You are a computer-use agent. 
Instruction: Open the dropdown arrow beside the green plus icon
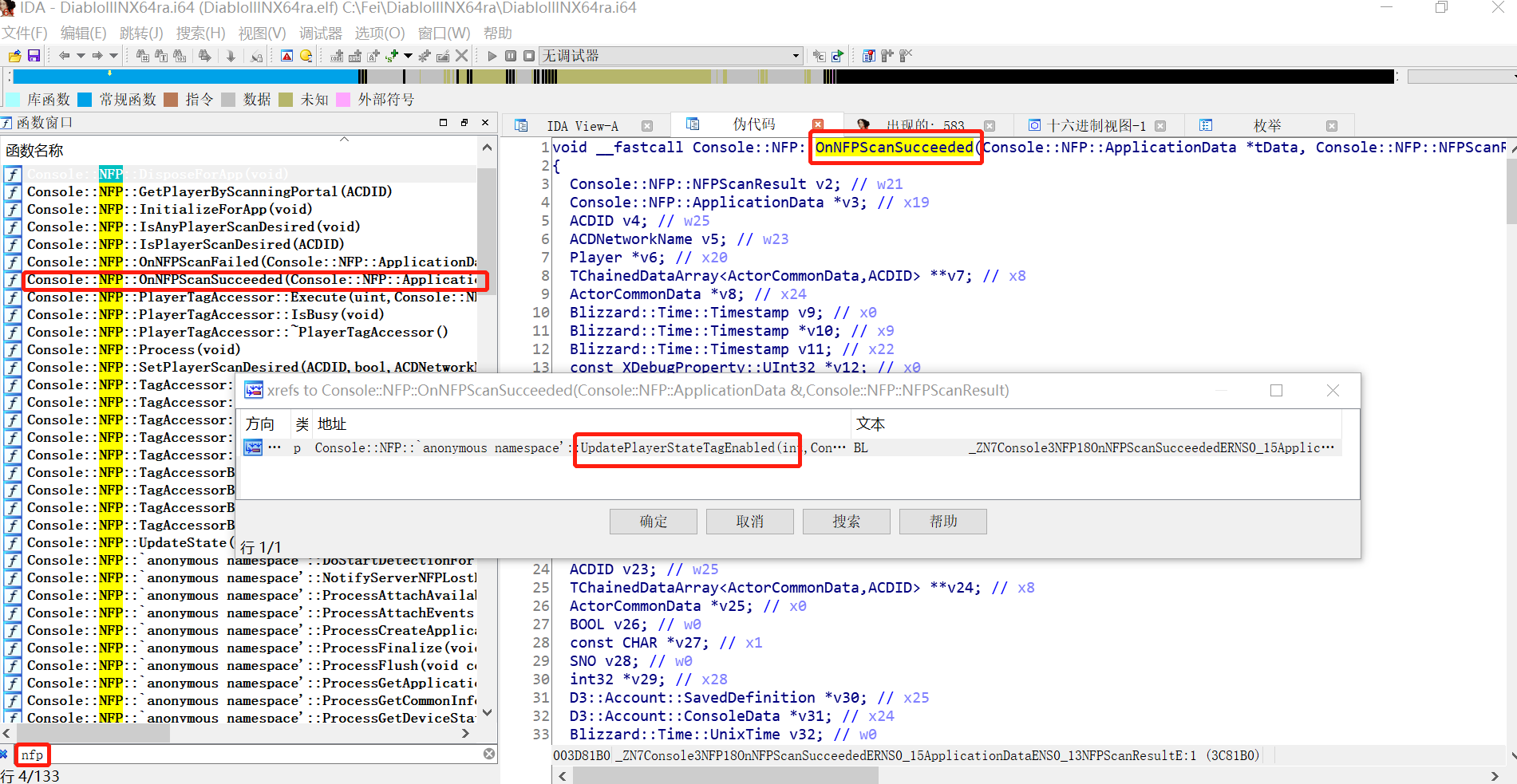tap(409, 56)
